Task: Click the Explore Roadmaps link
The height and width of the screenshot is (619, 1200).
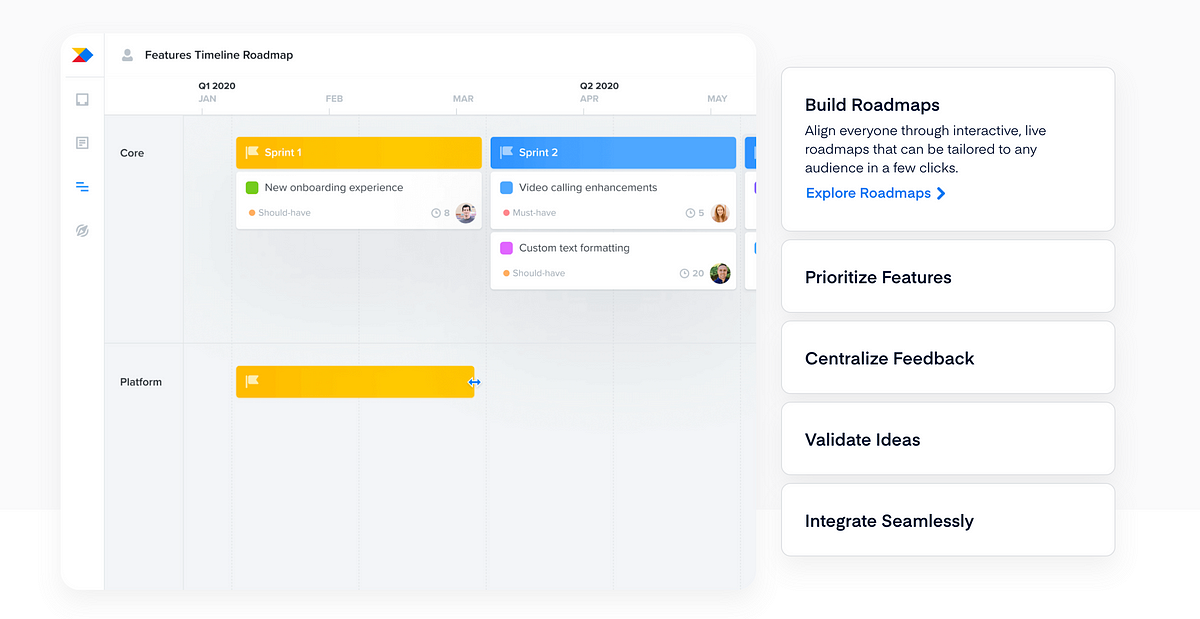Action: tap(868, 193)
